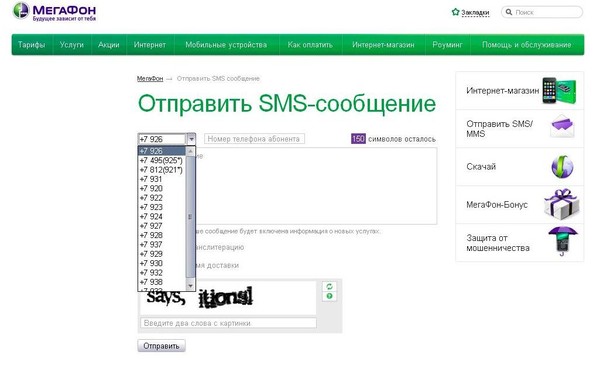The height and width of the screenshot is (386, 600).
Task: Open the Закладки bookmarks link
Action: pos(475,13)
